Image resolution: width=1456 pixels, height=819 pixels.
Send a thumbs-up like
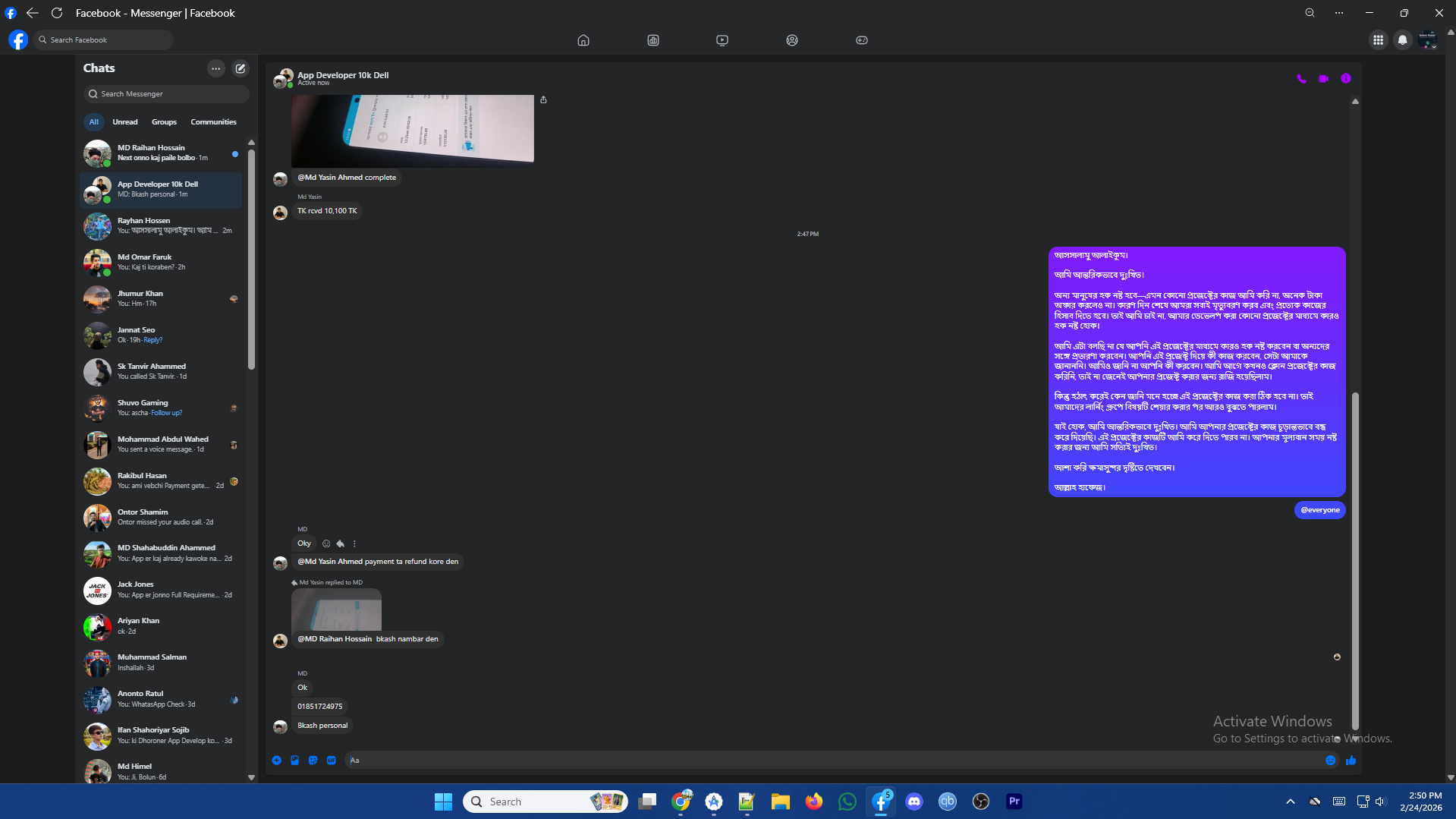[x=1351, y=761]
